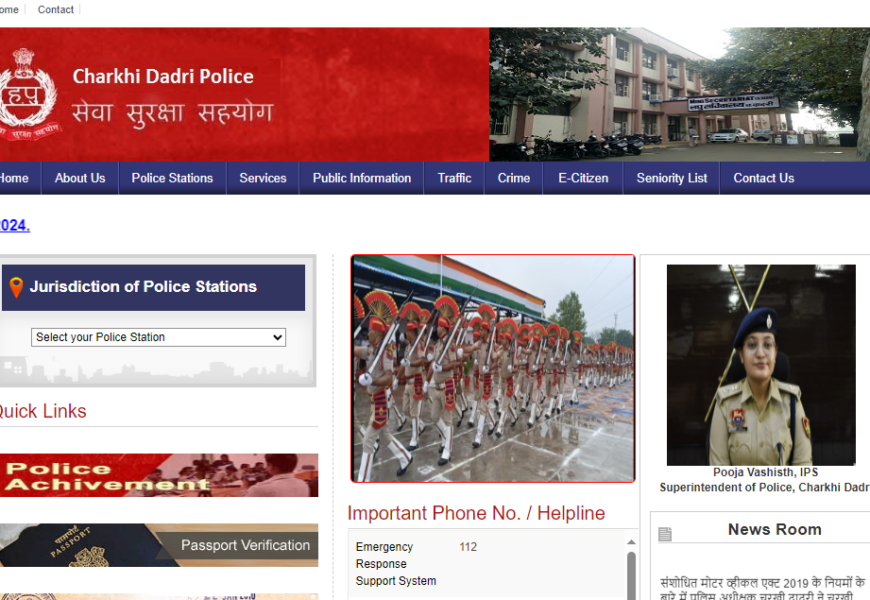Open the Seniority List page
The width and height of the screenshot is (870, 600).
pyautogui.click(x=671, y=178)
